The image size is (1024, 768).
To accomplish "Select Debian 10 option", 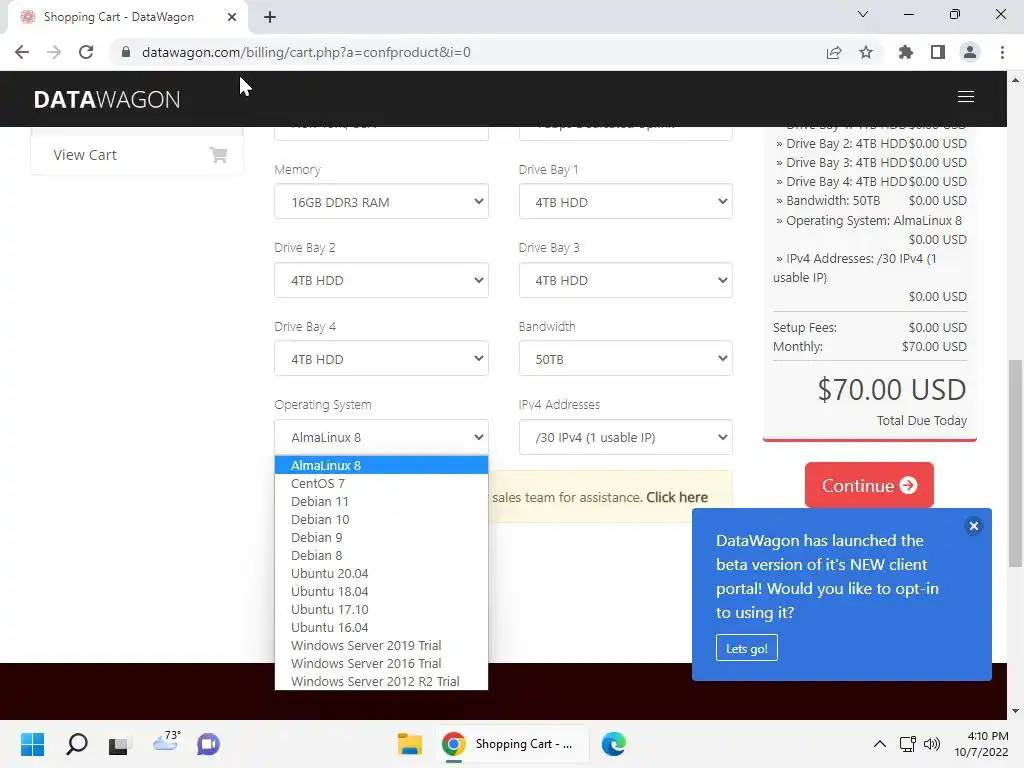I will click(381, 519).
